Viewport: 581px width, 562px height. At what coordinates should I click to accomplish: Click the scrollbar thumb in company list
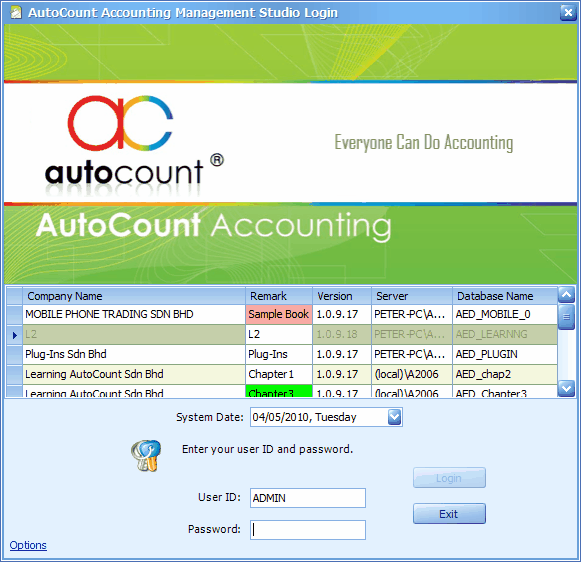coord(566,317)
